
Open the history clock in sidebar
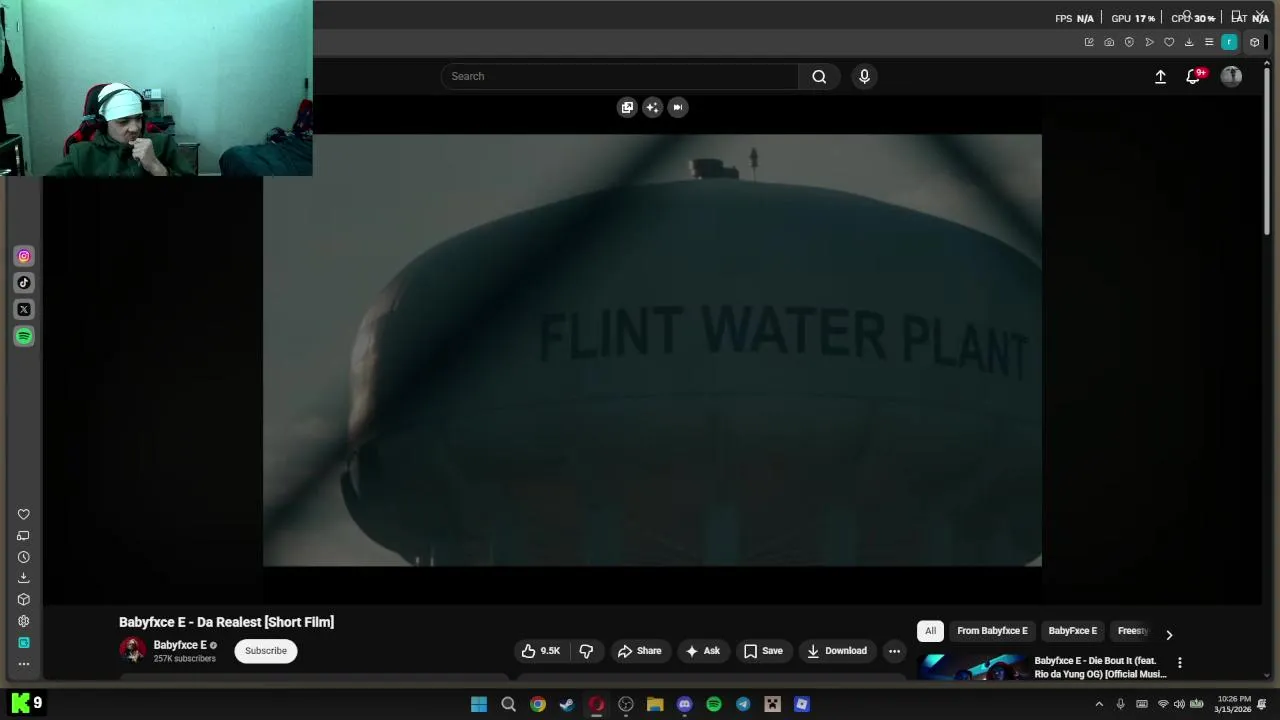(24, 557)
